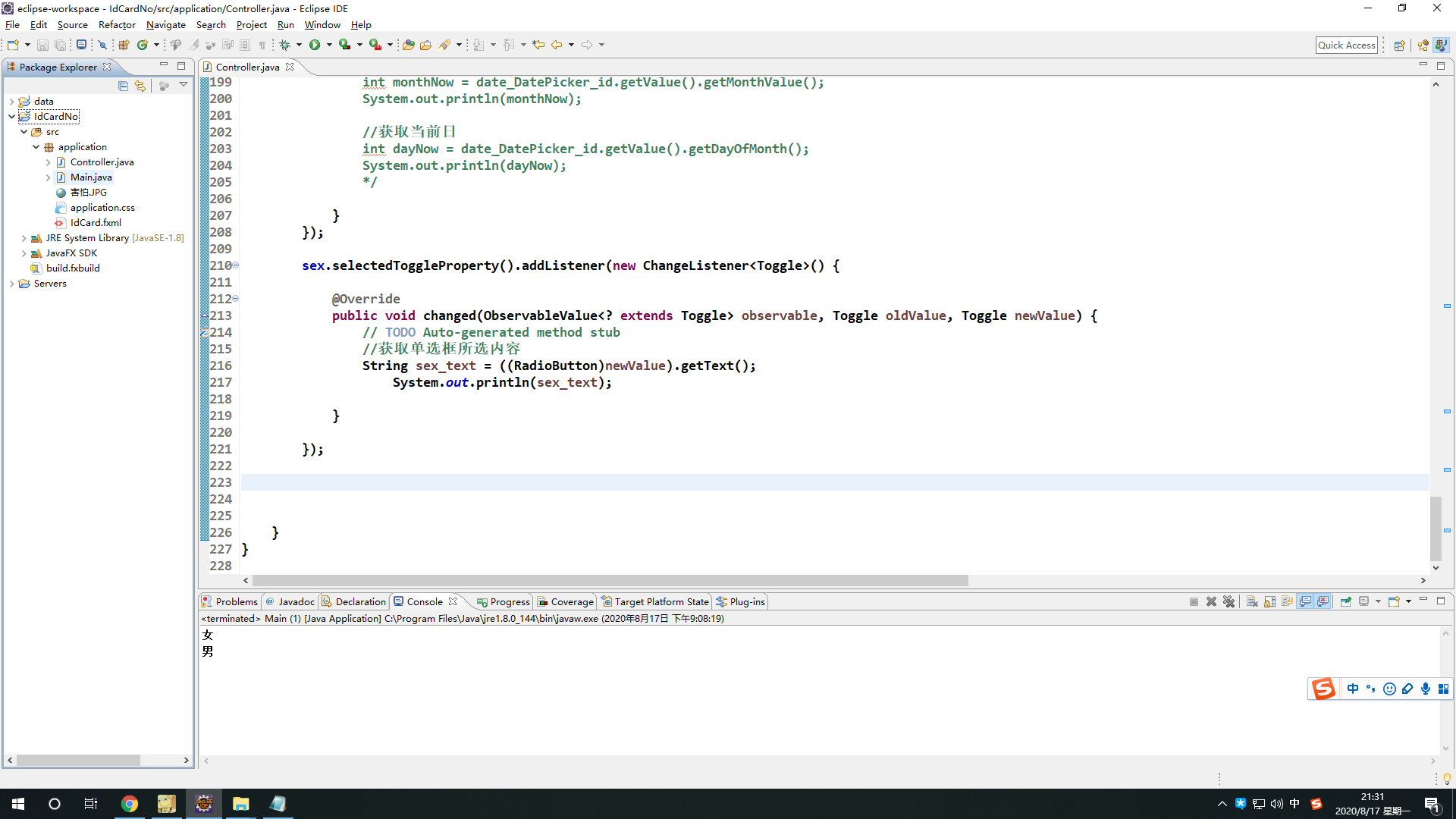Open the Run button dropdown arrow

point(329,45)
